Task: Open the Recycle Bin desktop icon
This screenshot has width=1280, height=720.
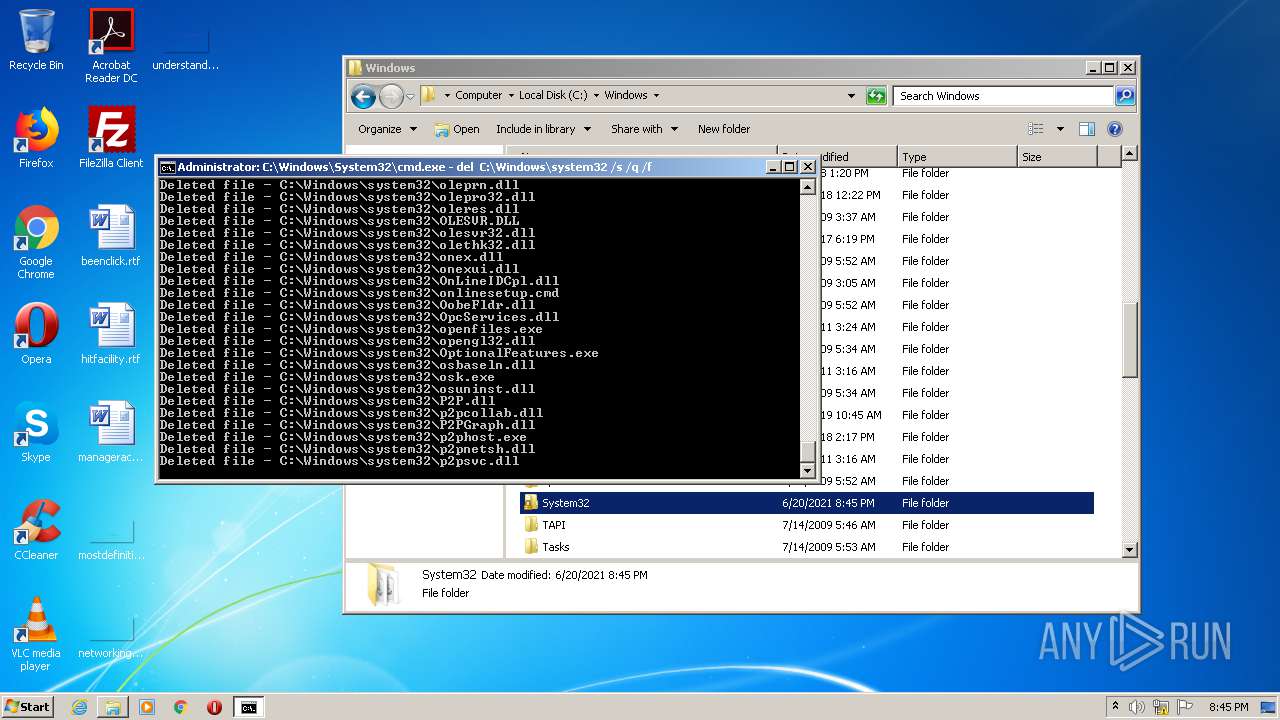Action: pyautogui.click(x=36, y=40)
